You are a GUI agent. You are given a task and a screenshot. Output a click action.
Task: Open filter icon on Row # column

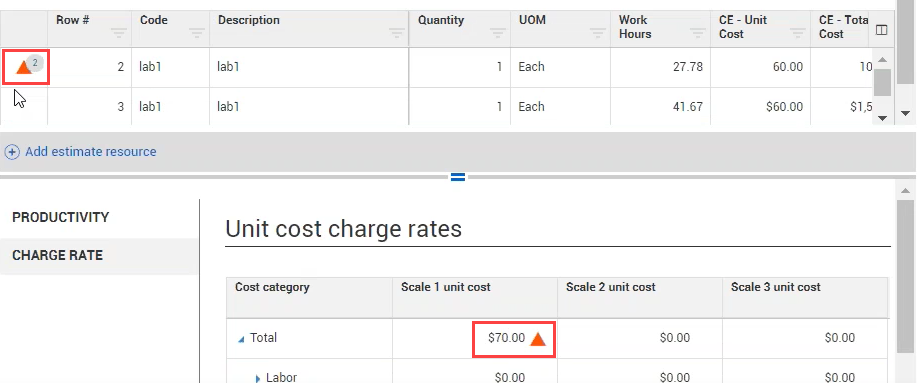tap(119, 33)
